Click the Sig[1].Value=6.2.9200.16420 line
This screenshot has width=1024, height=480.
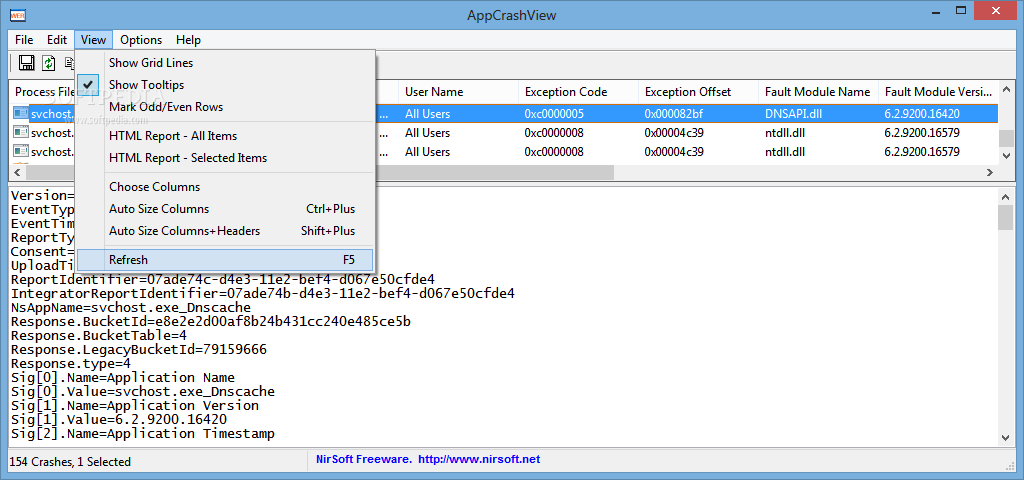pos(119,420)
